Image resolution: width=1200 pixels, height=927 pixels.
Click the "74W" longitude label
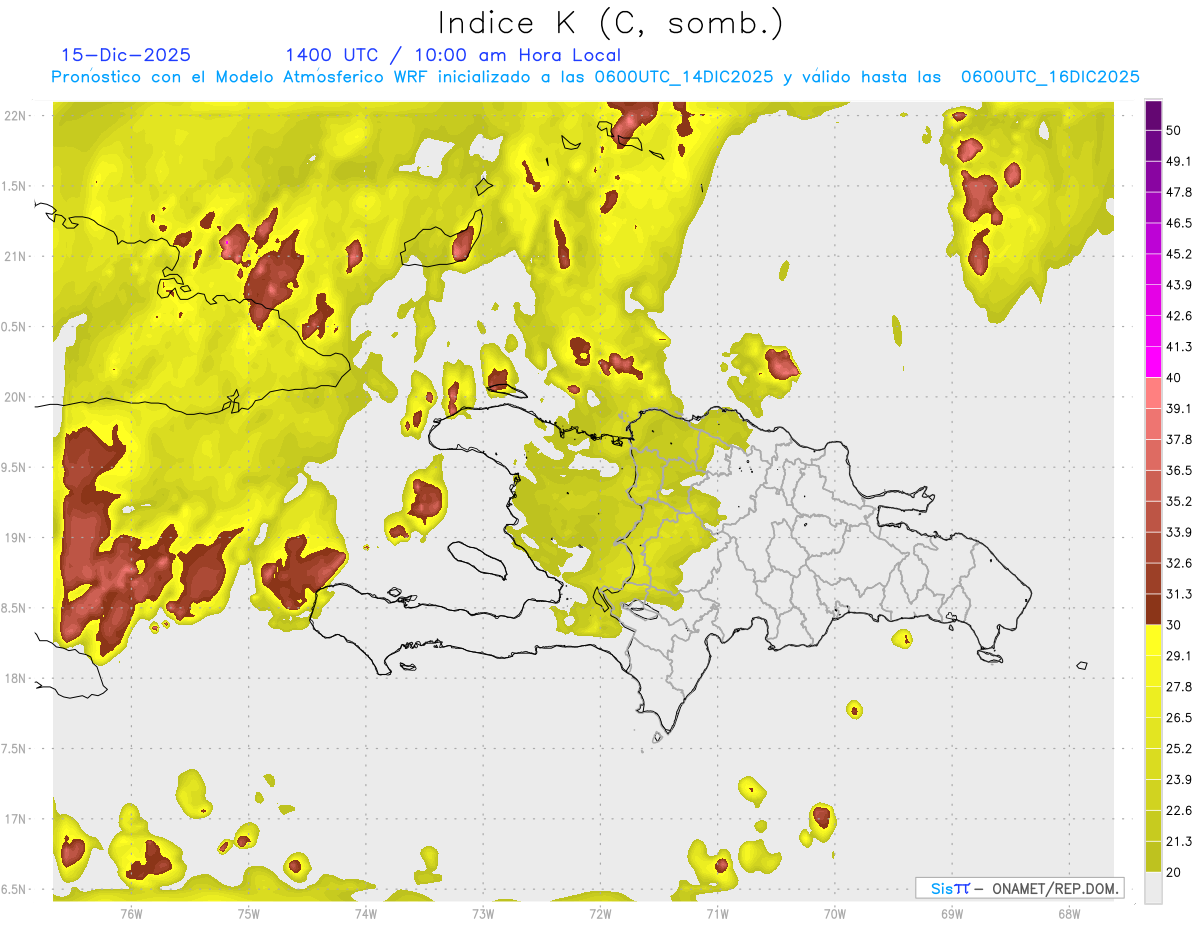pyautogui.click(x=366, y=913)
